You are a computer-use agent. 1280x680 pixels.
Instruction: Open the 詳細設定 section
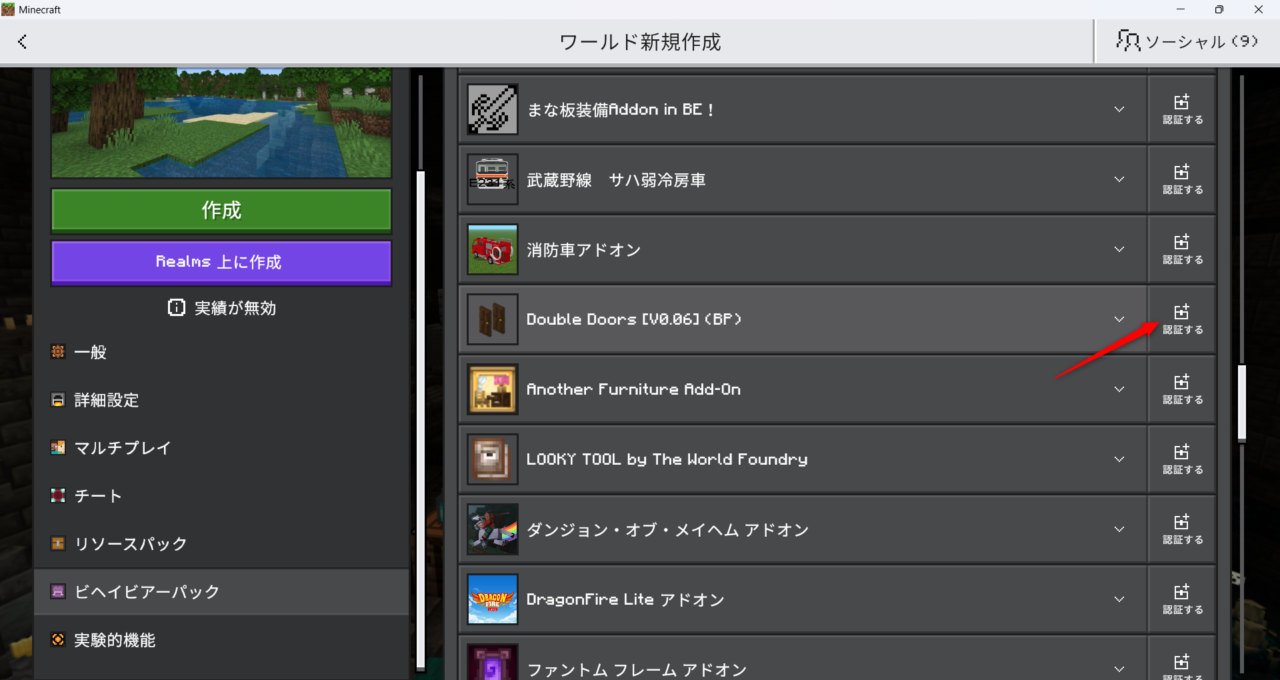(x=221, y=400)
